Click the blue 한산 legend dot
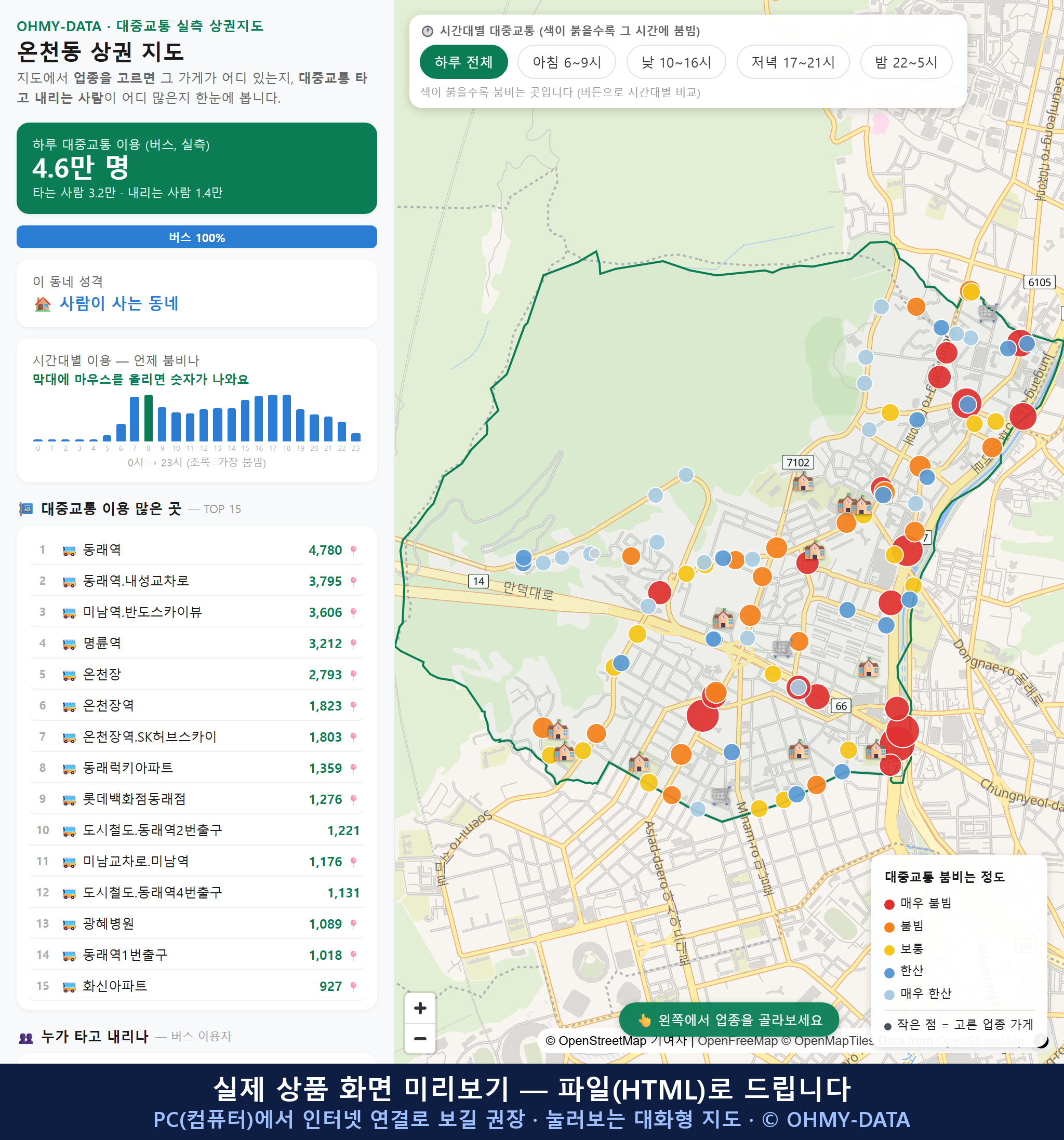The height and width of the screenshot is (1140, 1064). pyautogui.click(x=889, y=973)
